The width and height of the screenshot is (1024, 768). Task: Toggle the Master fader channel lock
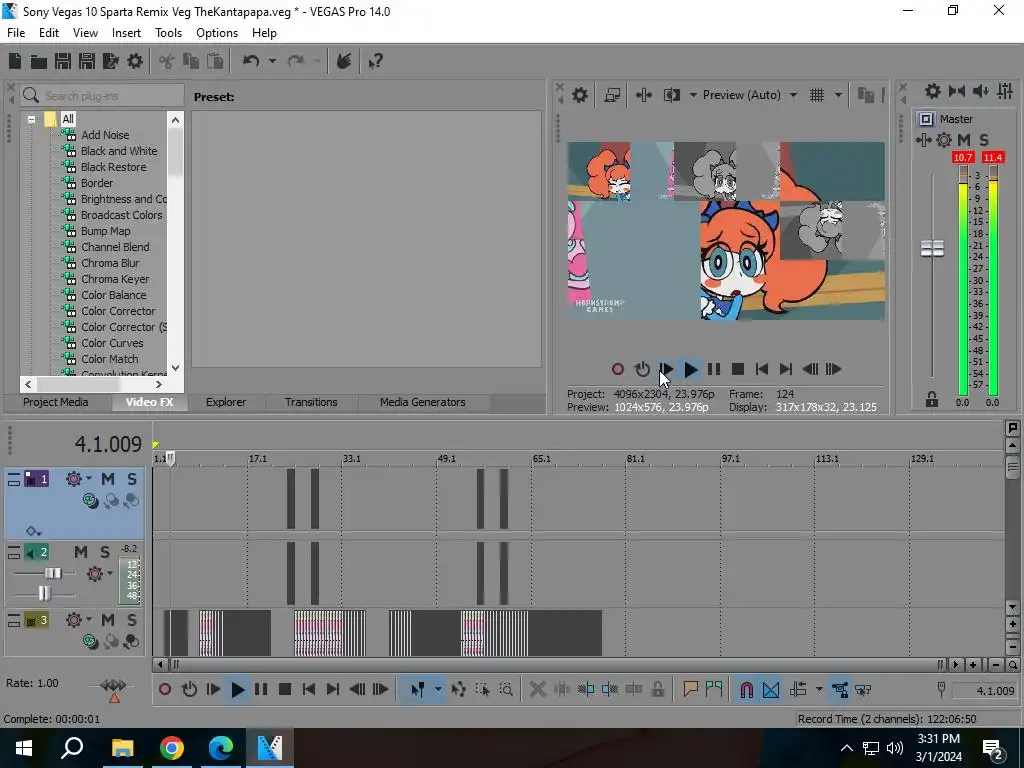coord(931,398)
